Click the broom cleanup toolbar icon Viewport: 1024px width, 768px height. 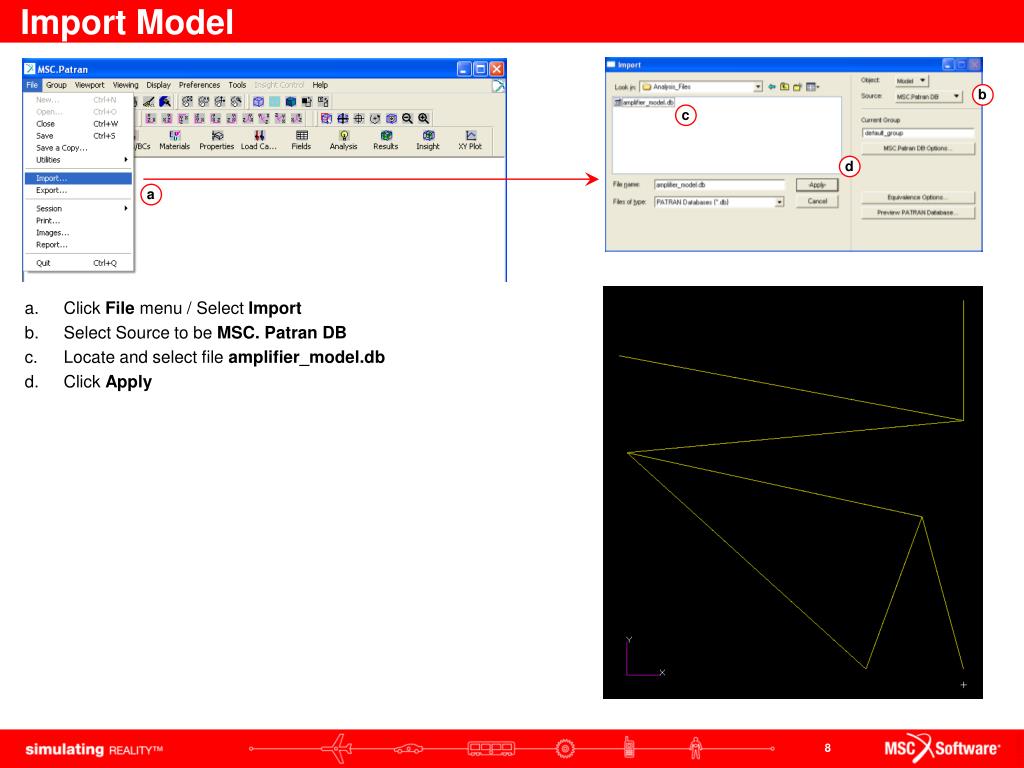point(149,101)
